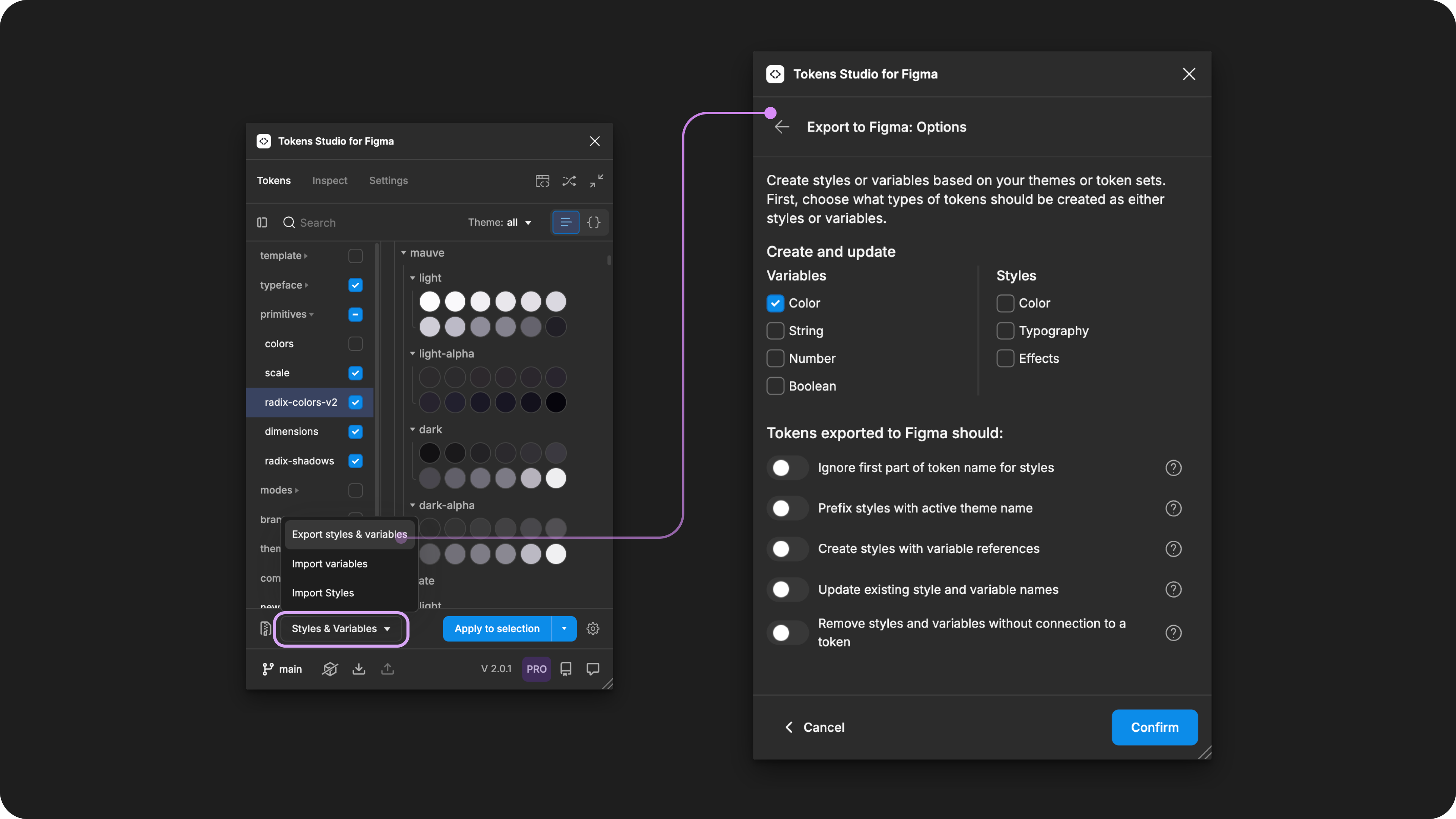The height and width of the screenshot is (819, 1456).
Task: Uncheck the typeface token set checkbox
Action: pos(355,286)
